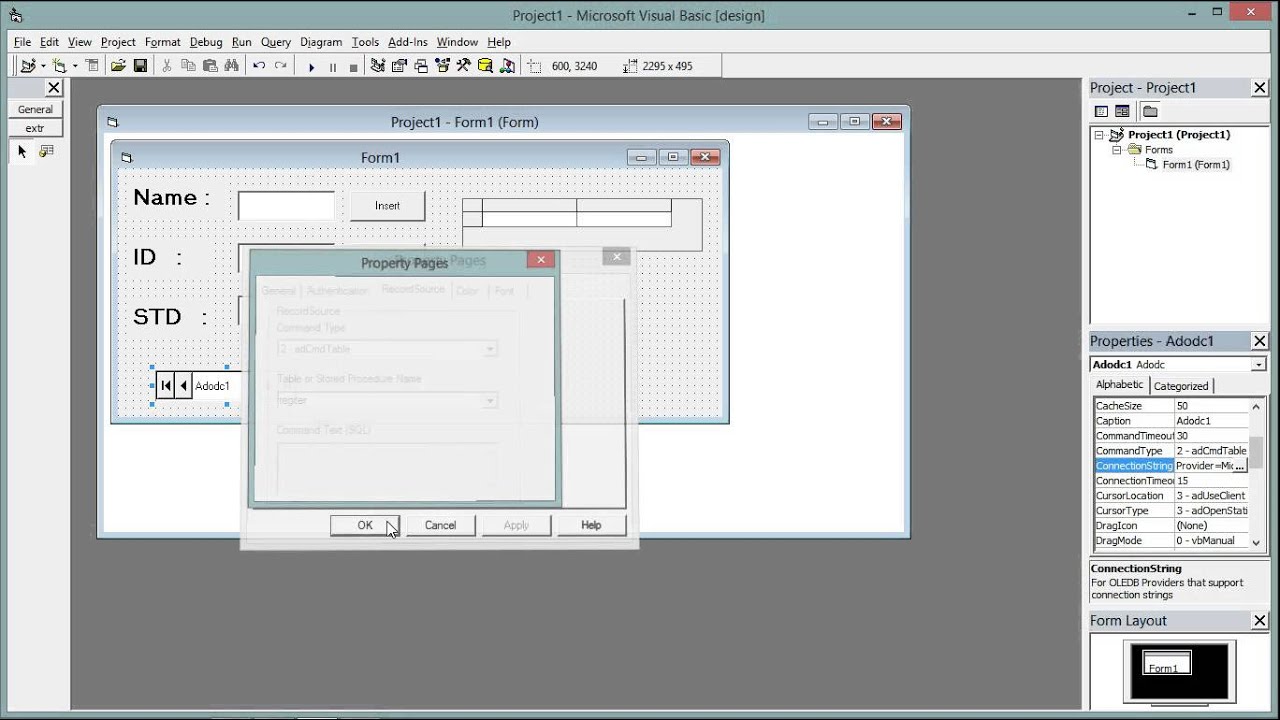
Task: Open the Project menu
Action: pyautogui.click(x=118, y=42)
